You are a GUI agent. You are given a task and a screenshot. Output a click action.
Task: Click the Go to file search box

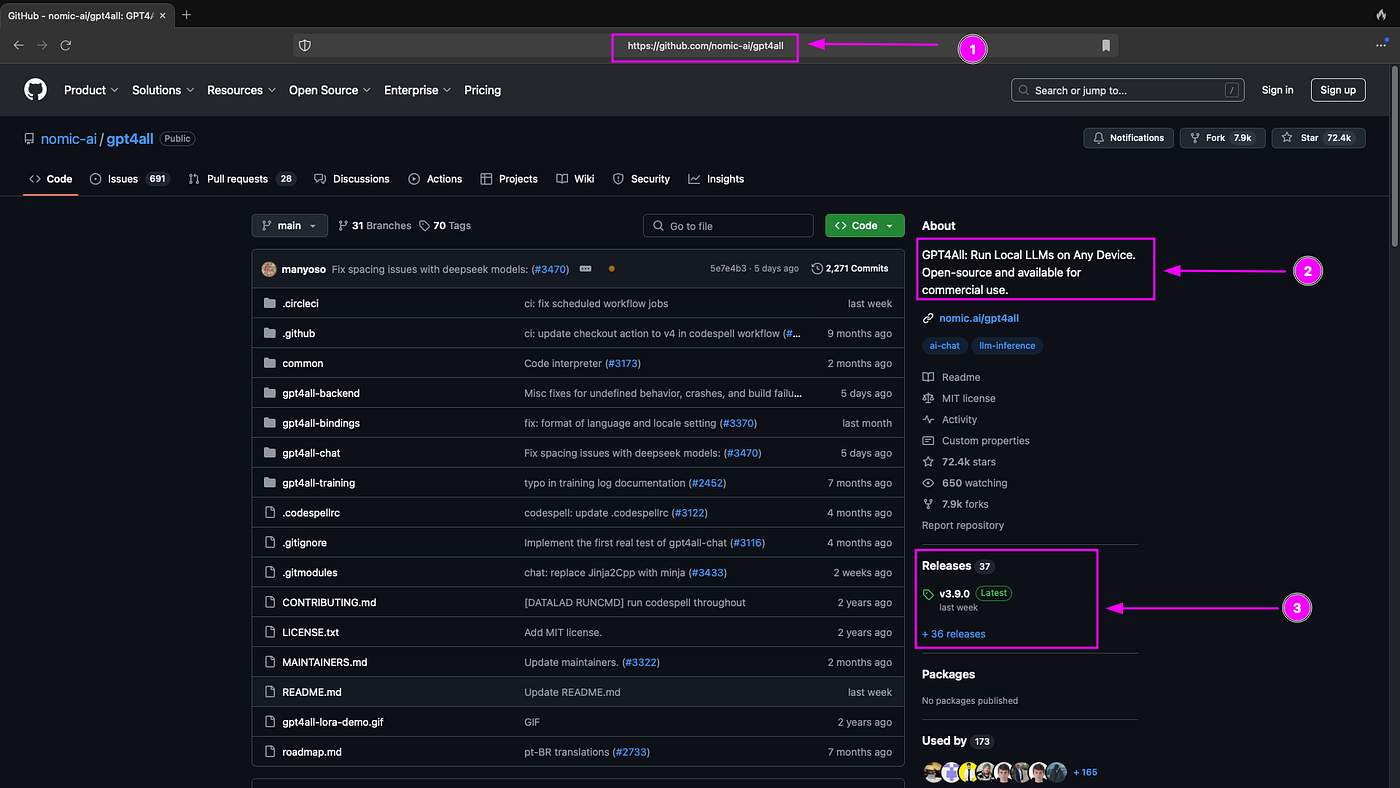pos(728,226)
